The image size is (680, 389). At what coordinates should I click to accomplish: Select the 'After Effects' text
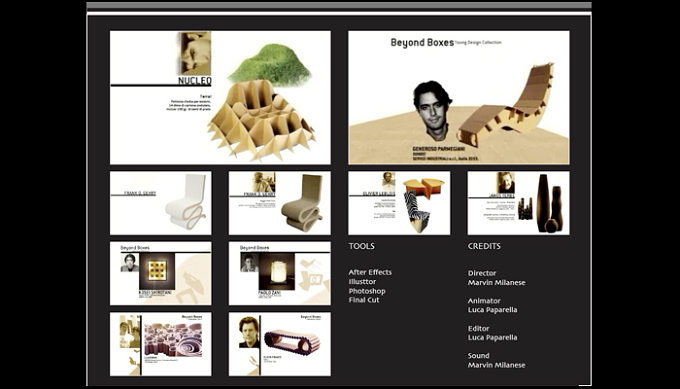coord(370,272)
